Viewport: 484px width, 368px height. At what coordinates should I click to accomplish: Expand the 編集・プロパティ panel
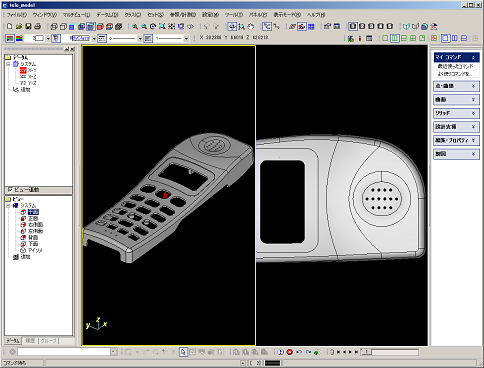[456, 140]
